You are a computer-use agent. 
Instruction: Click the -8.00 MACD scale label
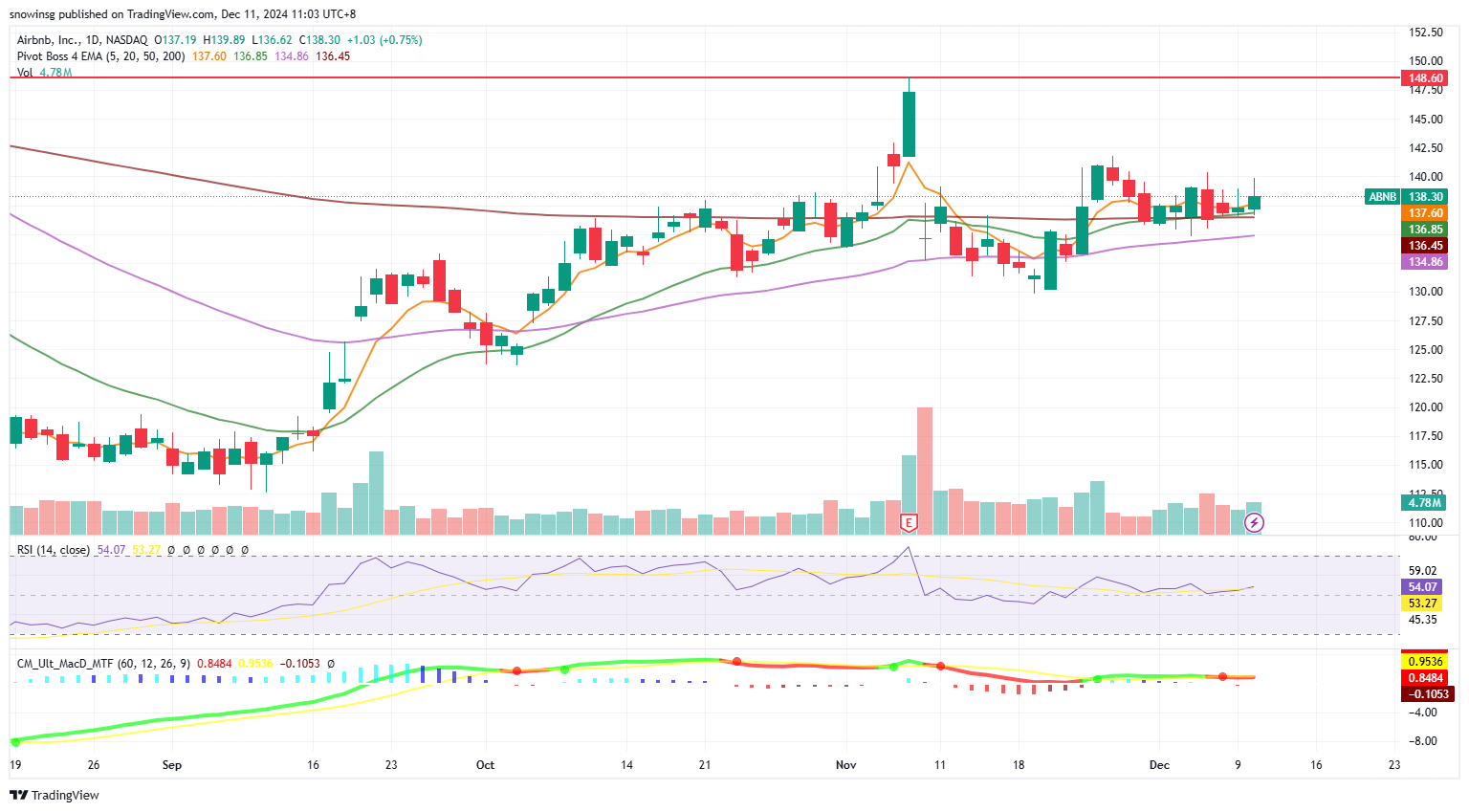point(1423,741)
